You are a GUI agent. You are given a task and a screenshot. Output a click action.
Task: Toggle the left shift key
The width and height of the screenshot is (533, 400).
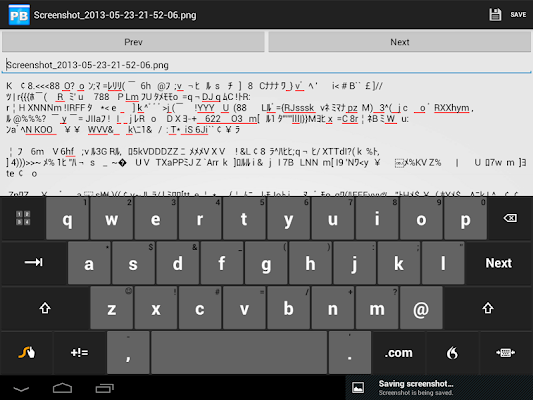pos(45,308)
